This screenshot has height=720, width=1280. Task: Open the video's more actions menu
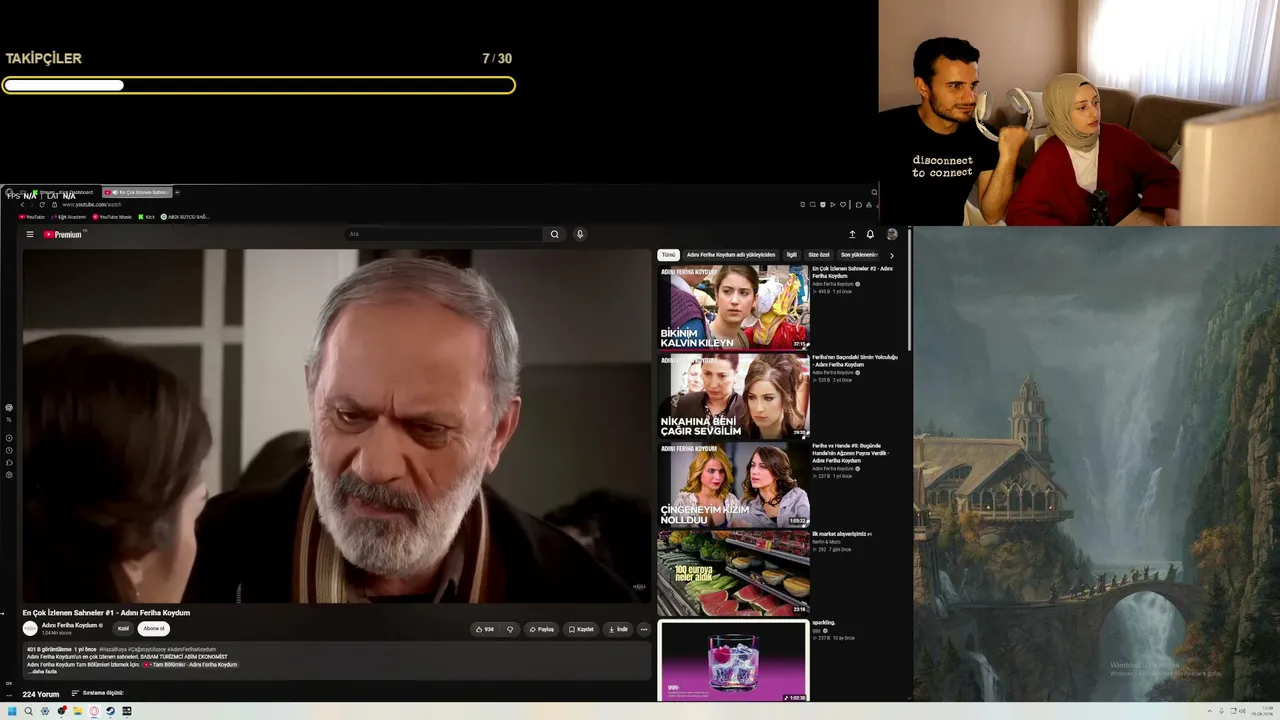(x=643, y=629)
